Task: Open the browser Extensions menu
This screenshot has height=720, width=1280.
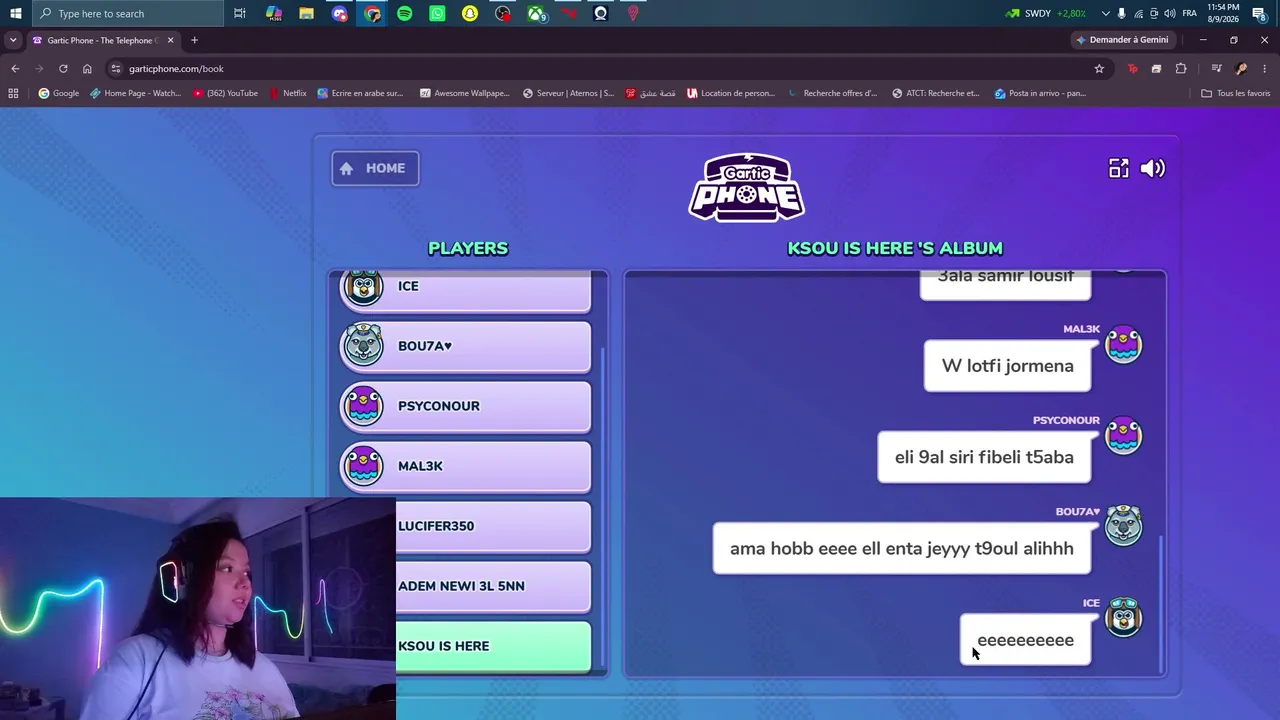Action: coord(1181,68)
